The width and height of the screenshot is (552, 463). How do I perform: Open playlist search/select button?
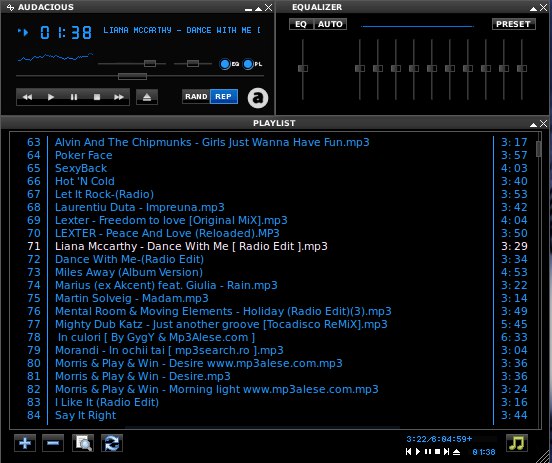coord(83,443)
